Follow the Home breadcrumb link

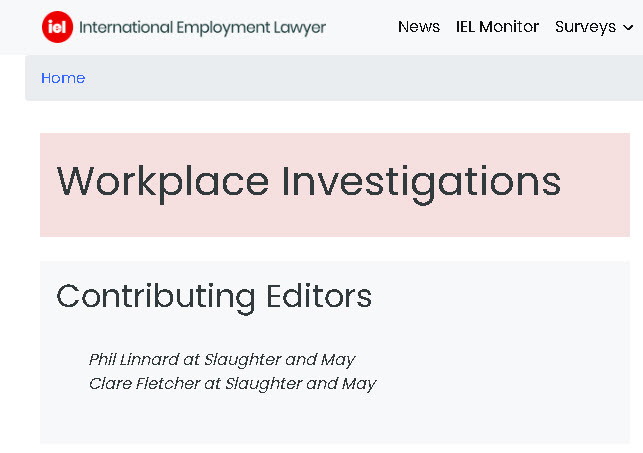tap(63, 78)
